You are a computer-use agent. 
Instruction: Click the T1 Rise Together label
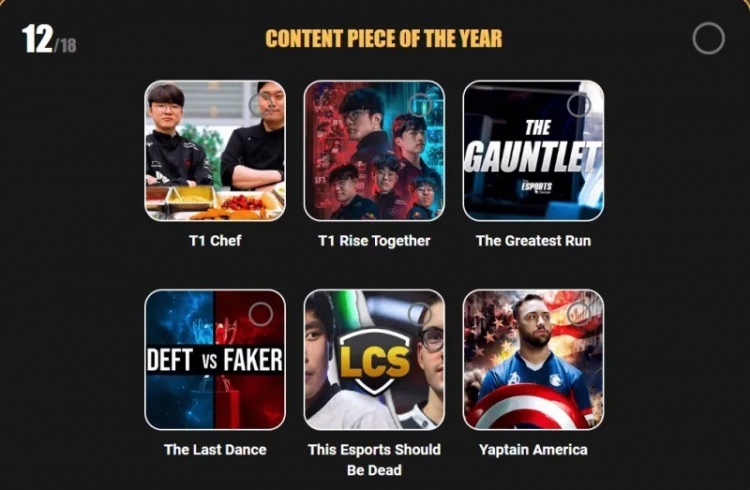click(x=374, y=241)
